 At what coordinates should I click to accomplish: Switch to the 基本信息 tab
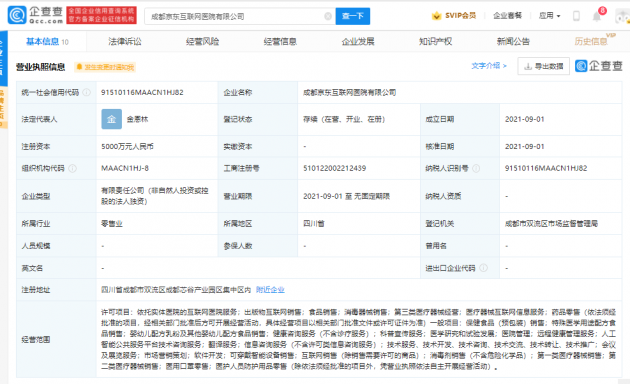47,41
